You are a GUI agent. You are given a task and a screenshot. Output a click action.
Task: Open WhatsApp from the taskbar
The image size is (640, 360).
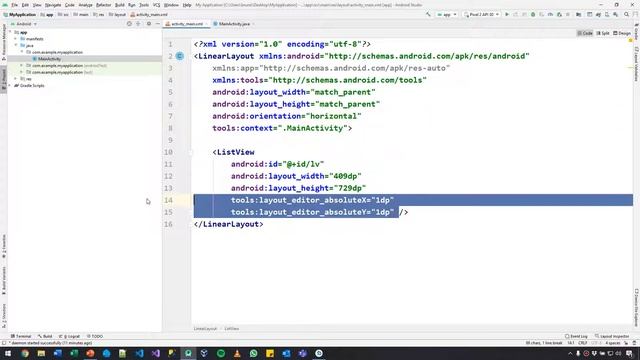[253, 353]
